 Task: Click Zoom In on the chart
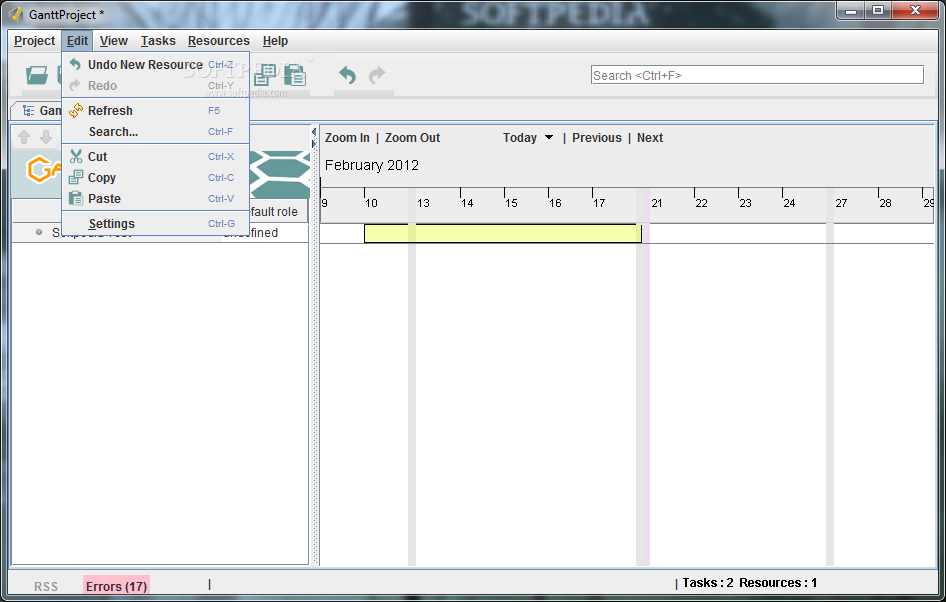(347, 138)
